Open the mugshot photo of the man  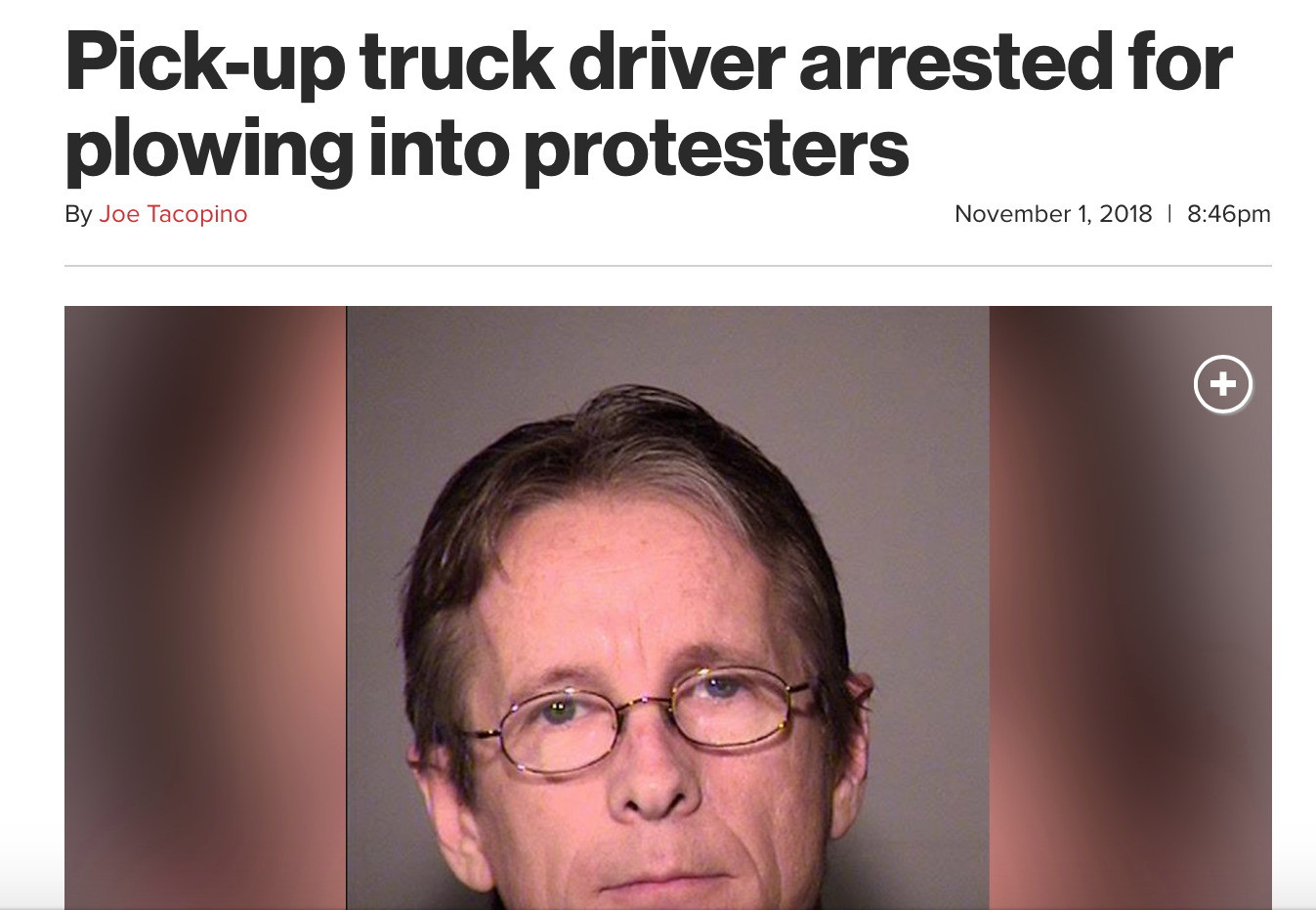pyautogui.click(x=668, y=608)
